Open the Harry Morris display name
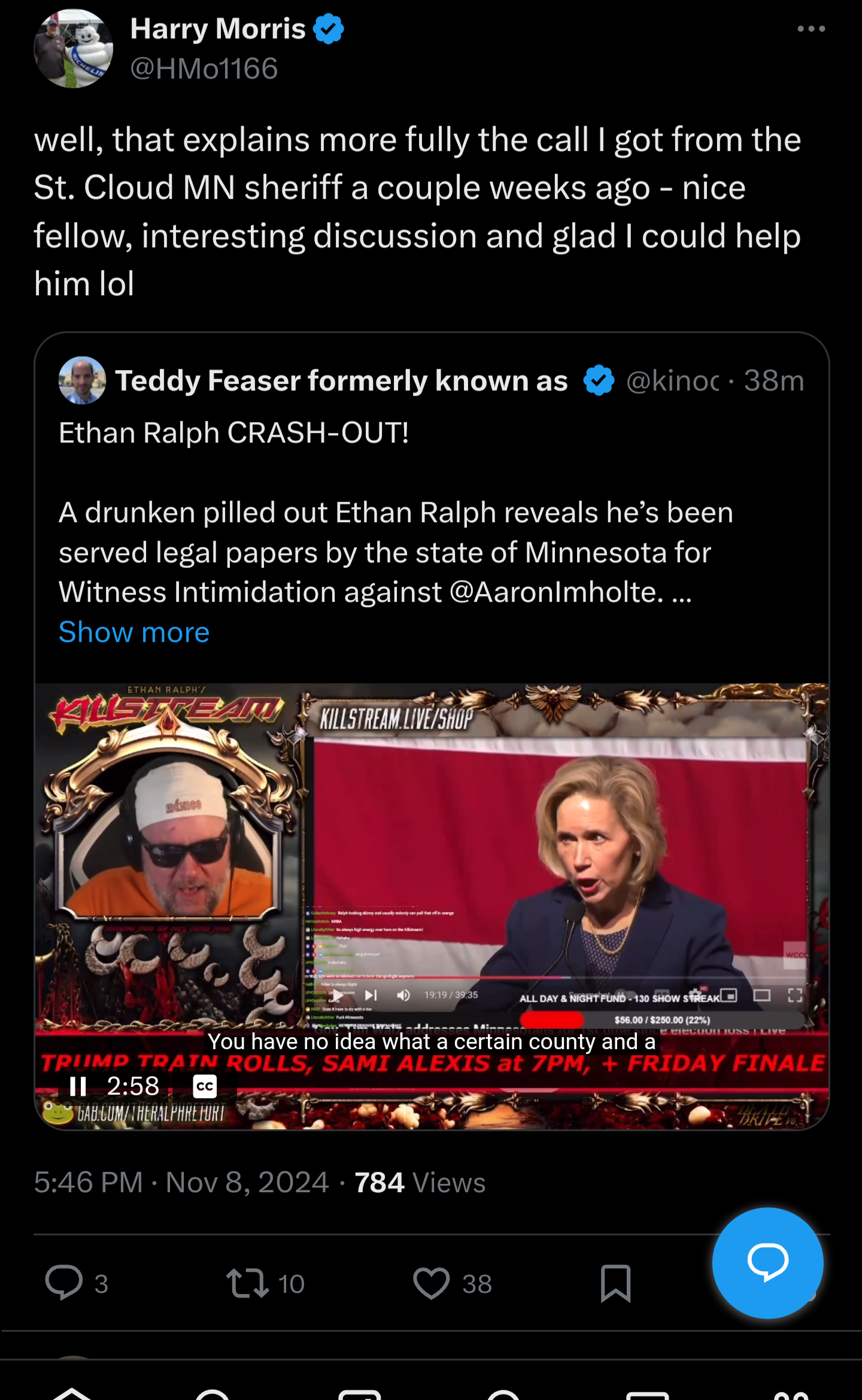 tap(218, 29)
